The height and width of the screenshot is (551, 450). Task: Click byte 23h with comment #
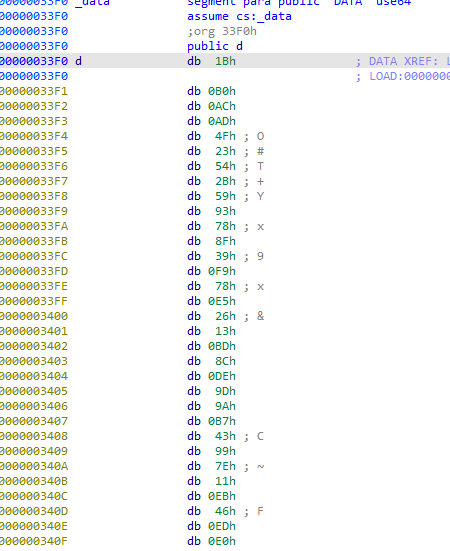(225, 151)
